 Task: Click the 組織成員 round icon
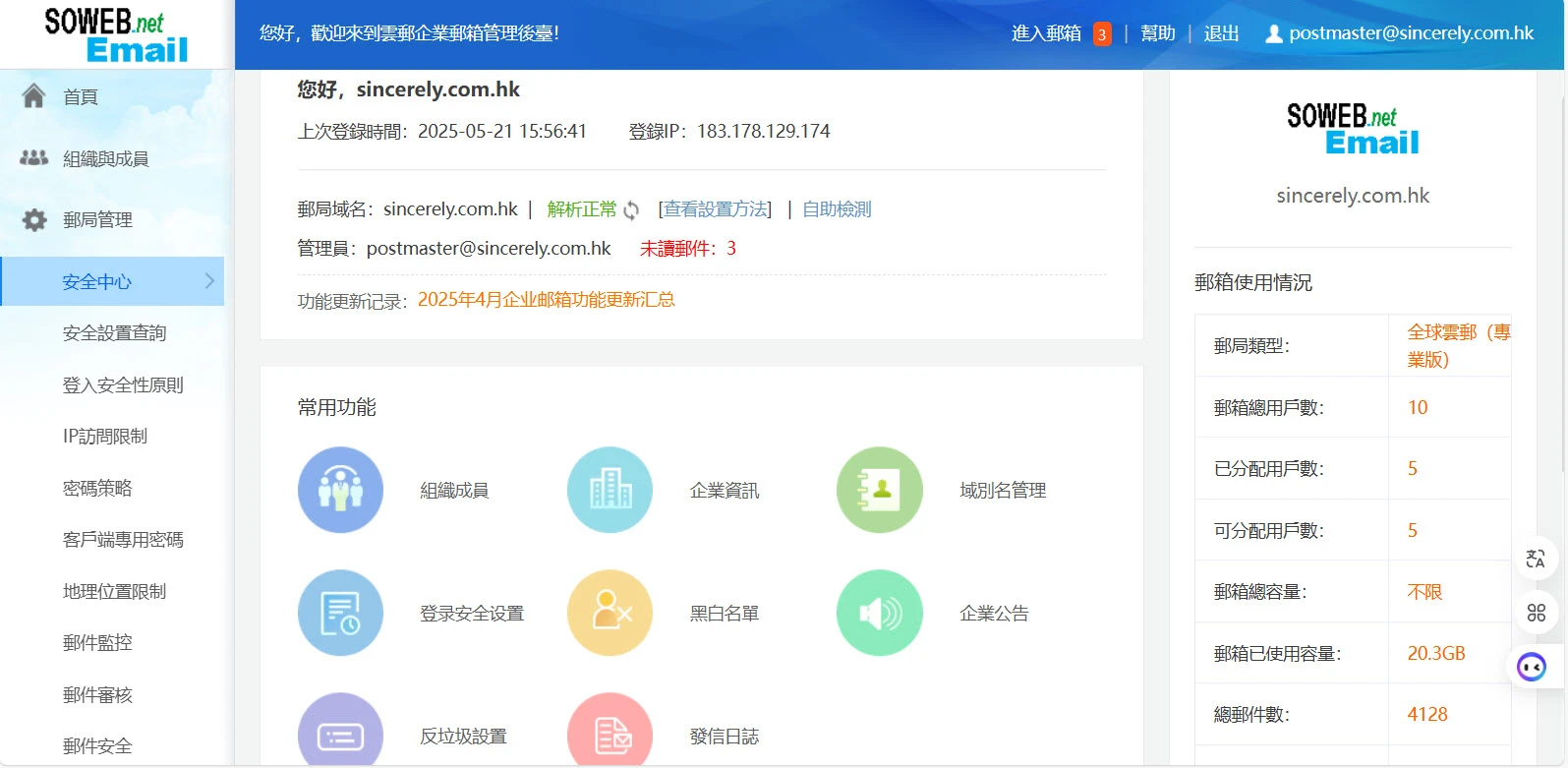pos(340,490)
